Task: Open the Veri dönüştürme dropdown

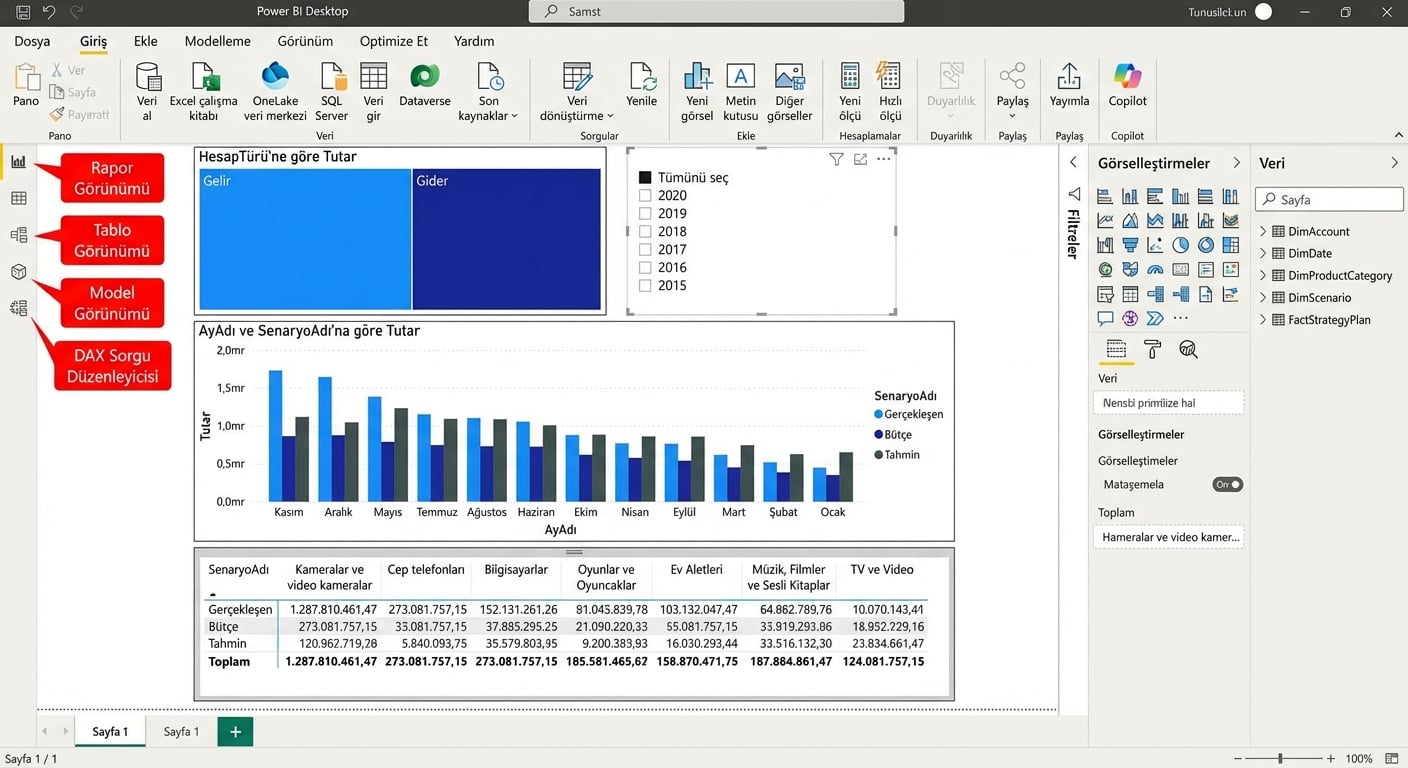Action: pyautogui.click(x=577, y=92)
